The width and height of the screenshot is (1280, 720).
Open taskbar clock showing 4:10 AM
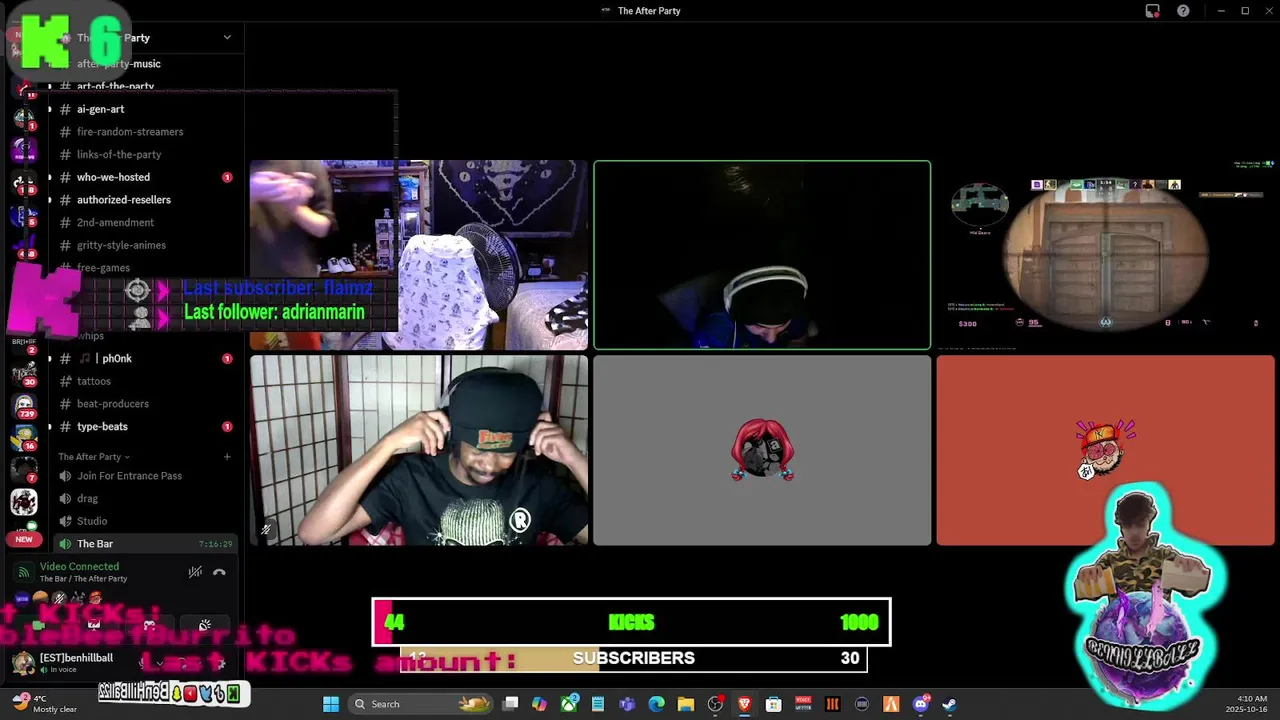click(x=1249, y=704)
